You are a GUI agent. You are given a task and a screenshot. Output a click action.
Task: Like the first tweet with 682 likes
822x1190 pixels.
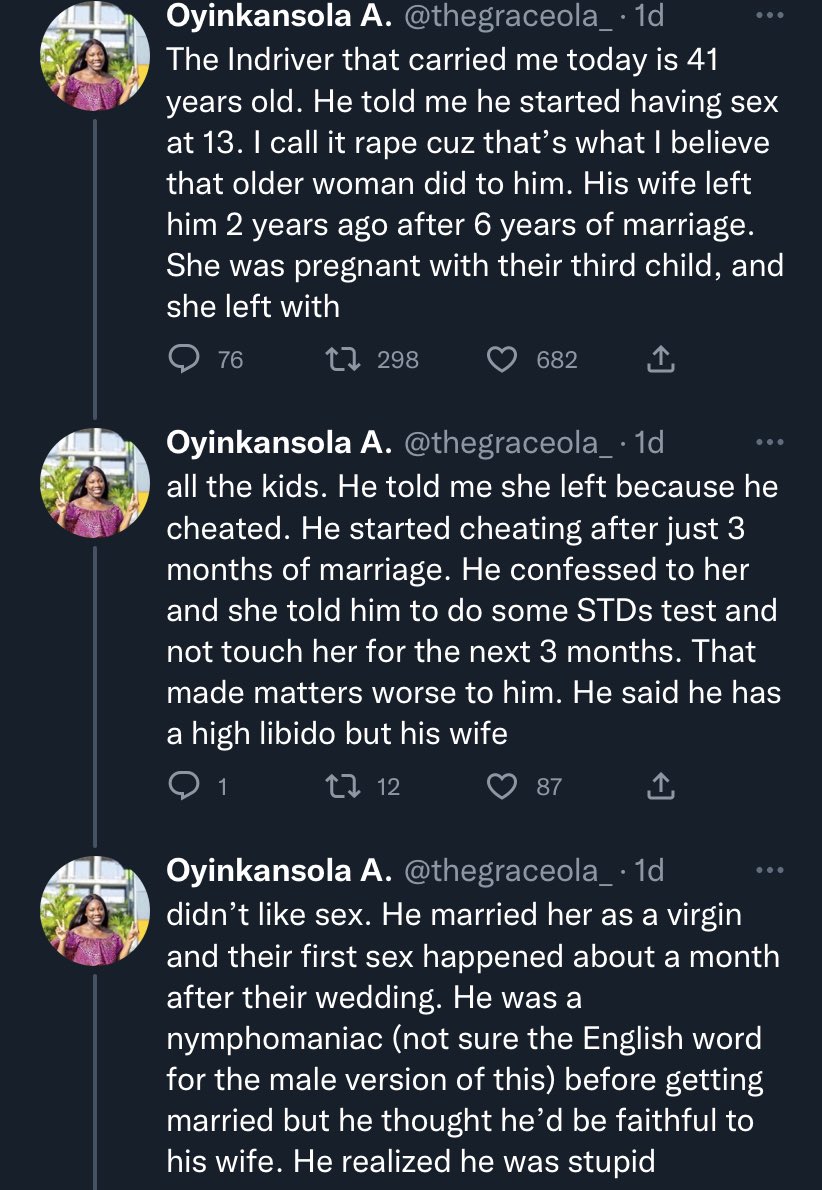click(x=501, y=360)
